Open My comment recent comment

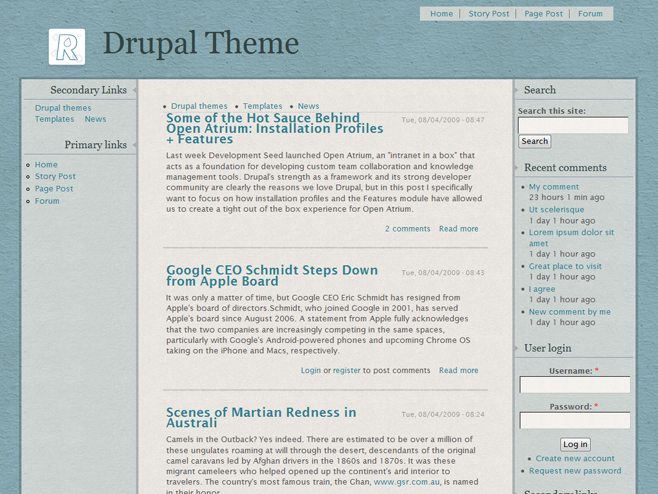554,187
